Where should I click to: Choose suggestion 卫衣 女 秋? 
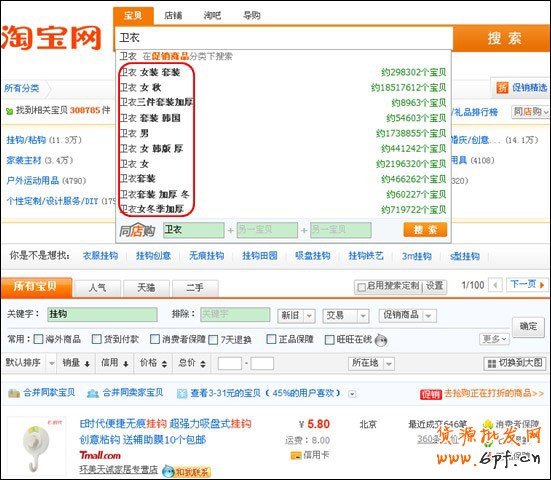point(141,87)
